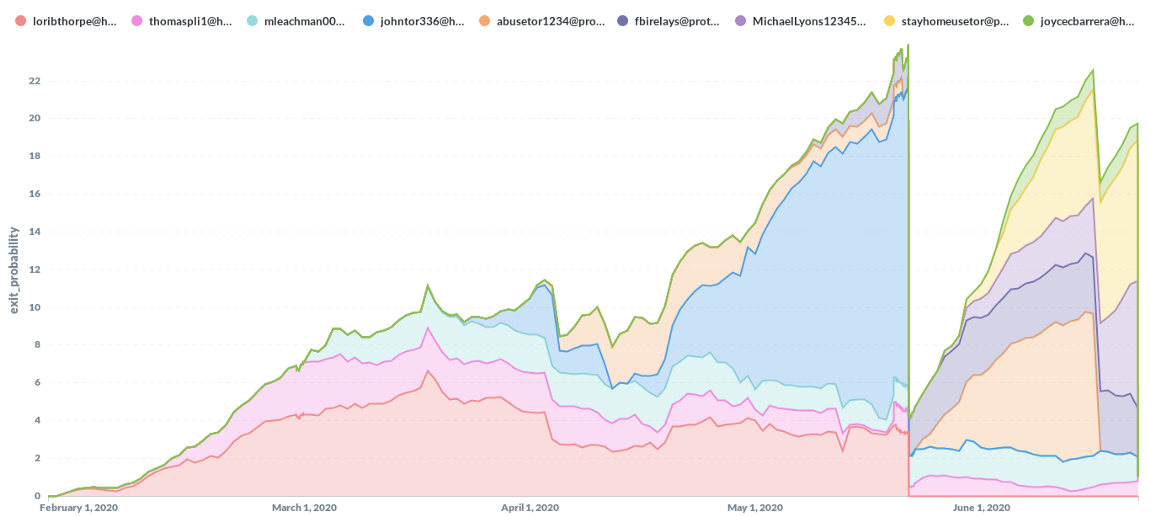Viewport: 1150px width, 516px height.
Task: Toggle the thomaspli1 series legend label
Action: click(x=191, y=20)
